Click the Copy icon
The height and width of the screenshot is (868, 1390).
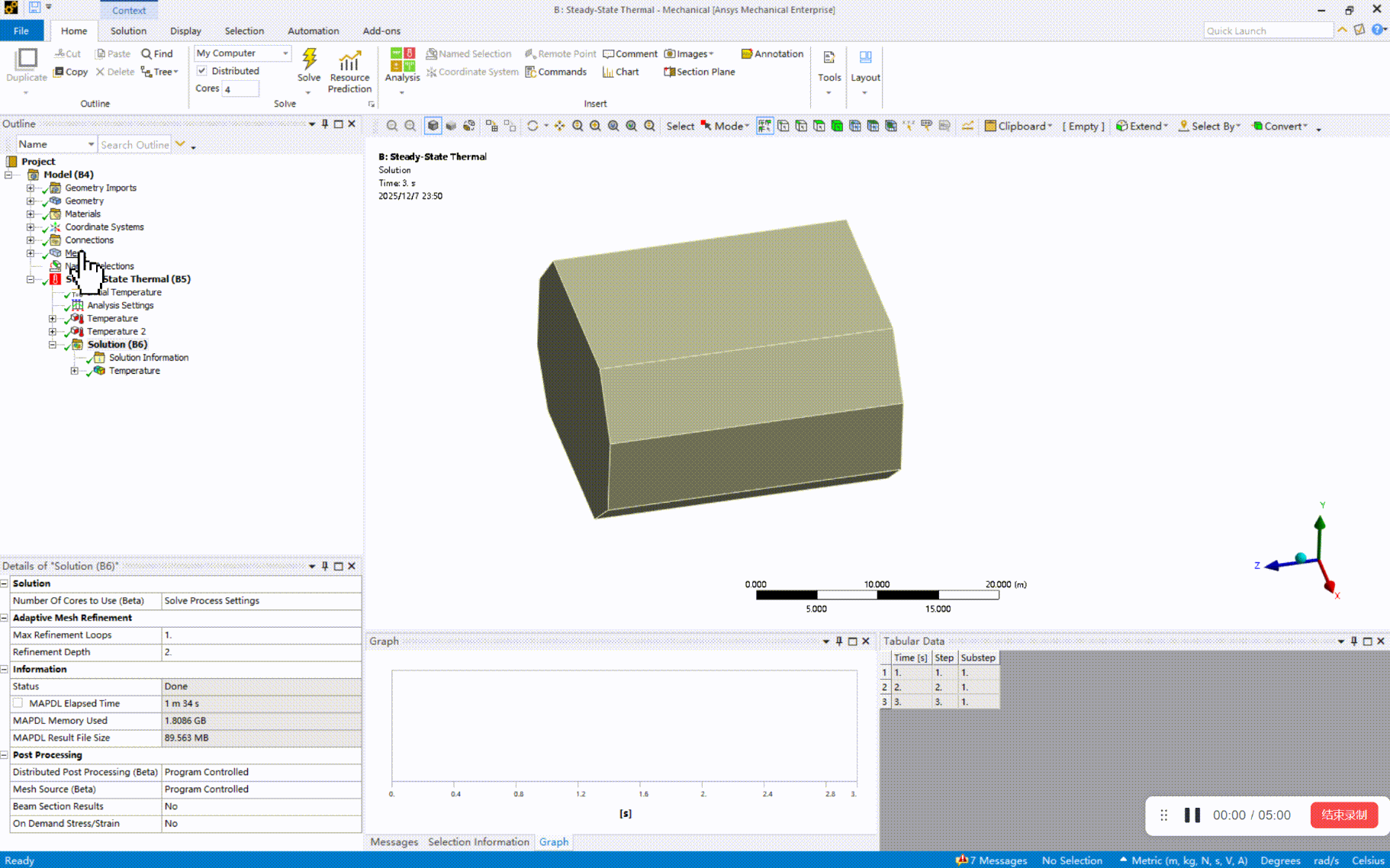point(59,72)
